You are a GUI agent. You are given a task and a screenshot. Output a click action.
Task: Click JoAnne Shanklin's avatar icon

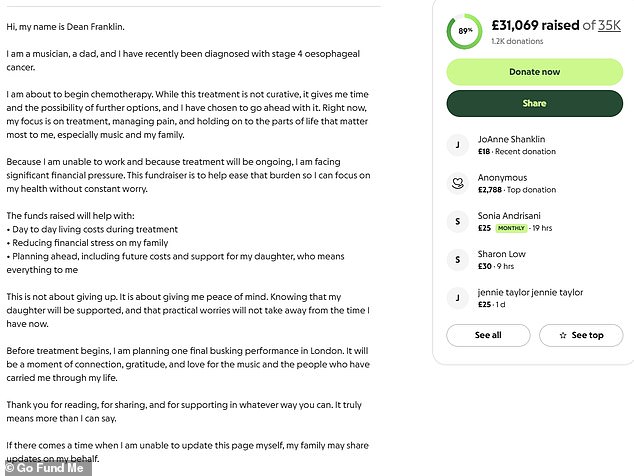click(458, 145)
